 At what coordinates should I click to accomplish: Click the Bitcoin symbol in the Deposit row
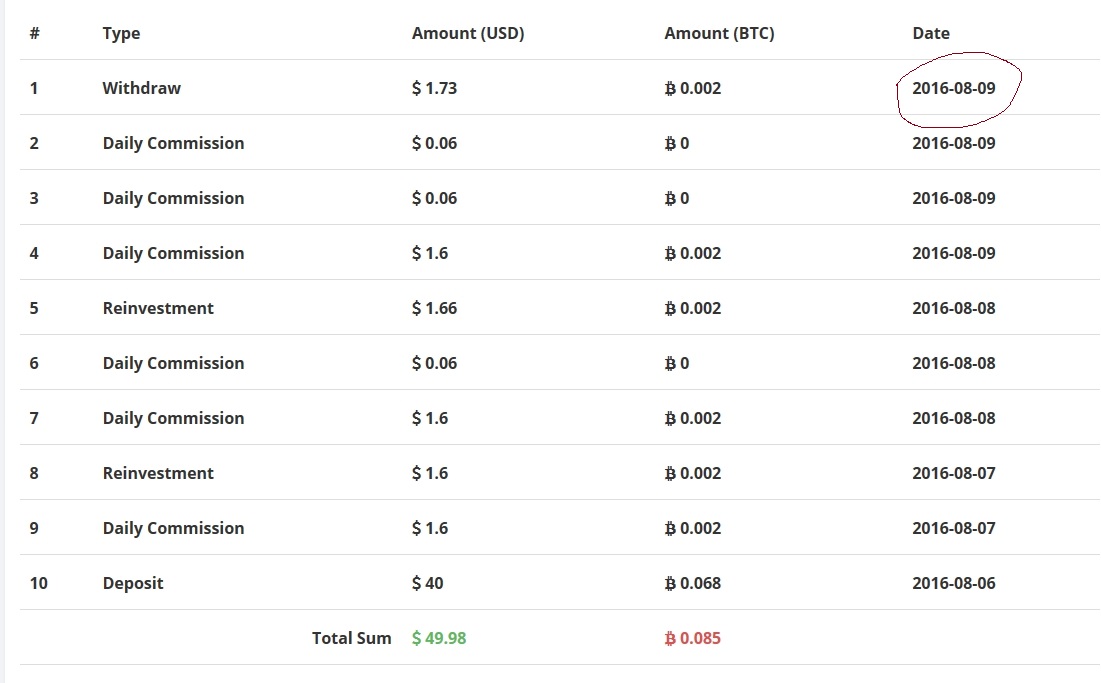tap(670, 583)
